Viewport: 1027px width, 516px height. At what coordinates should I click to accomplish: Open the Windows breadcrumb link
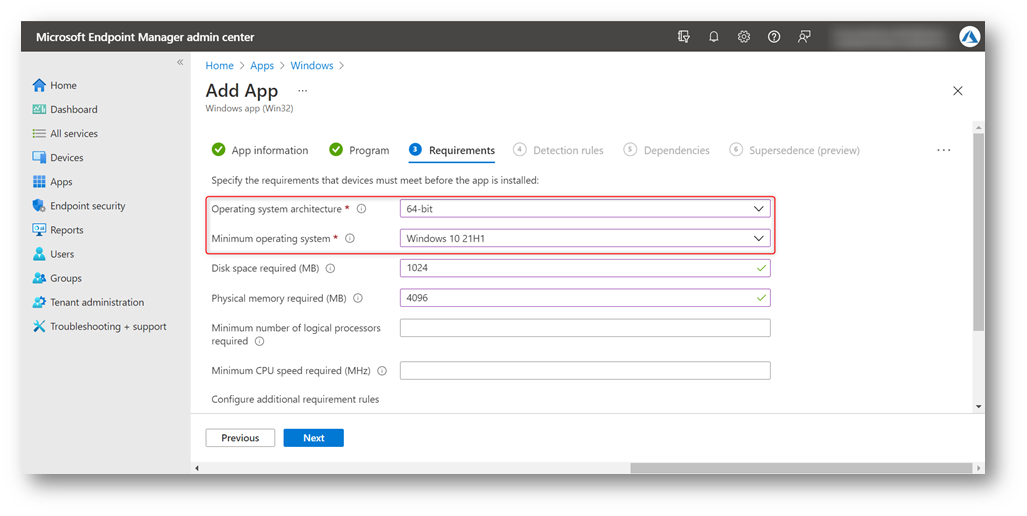(312, 65)
